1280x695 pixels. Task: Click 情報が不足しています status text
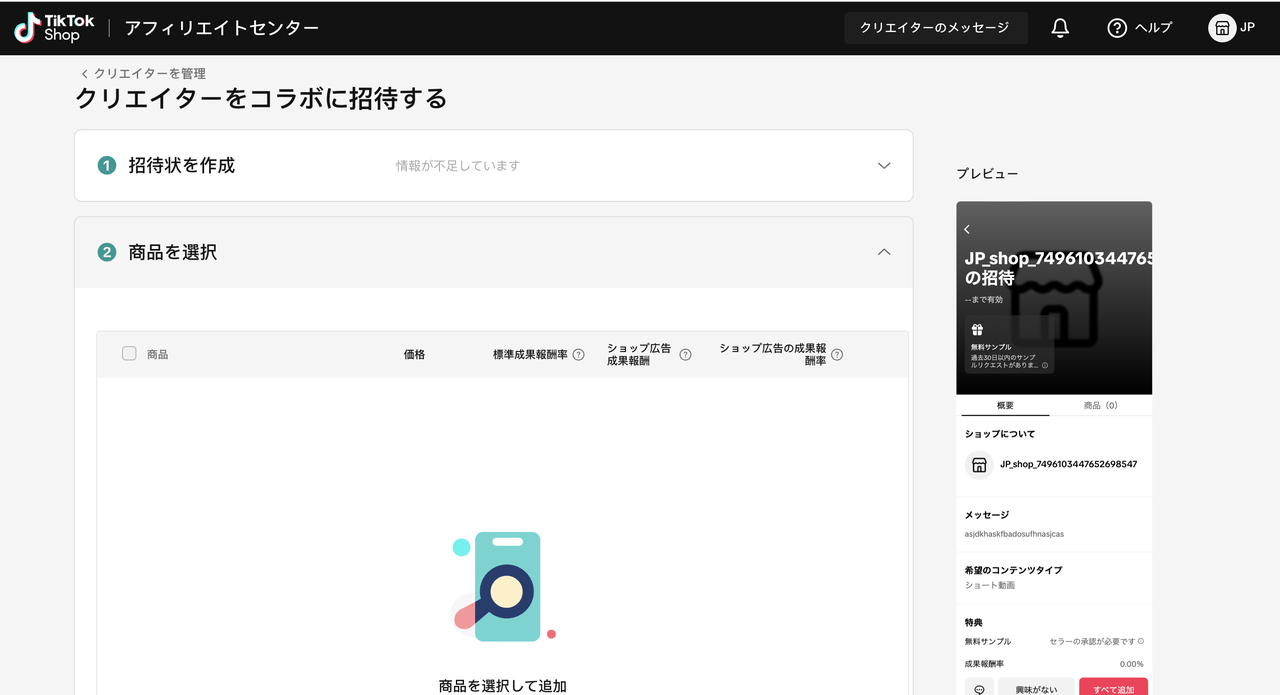(458, 166)
